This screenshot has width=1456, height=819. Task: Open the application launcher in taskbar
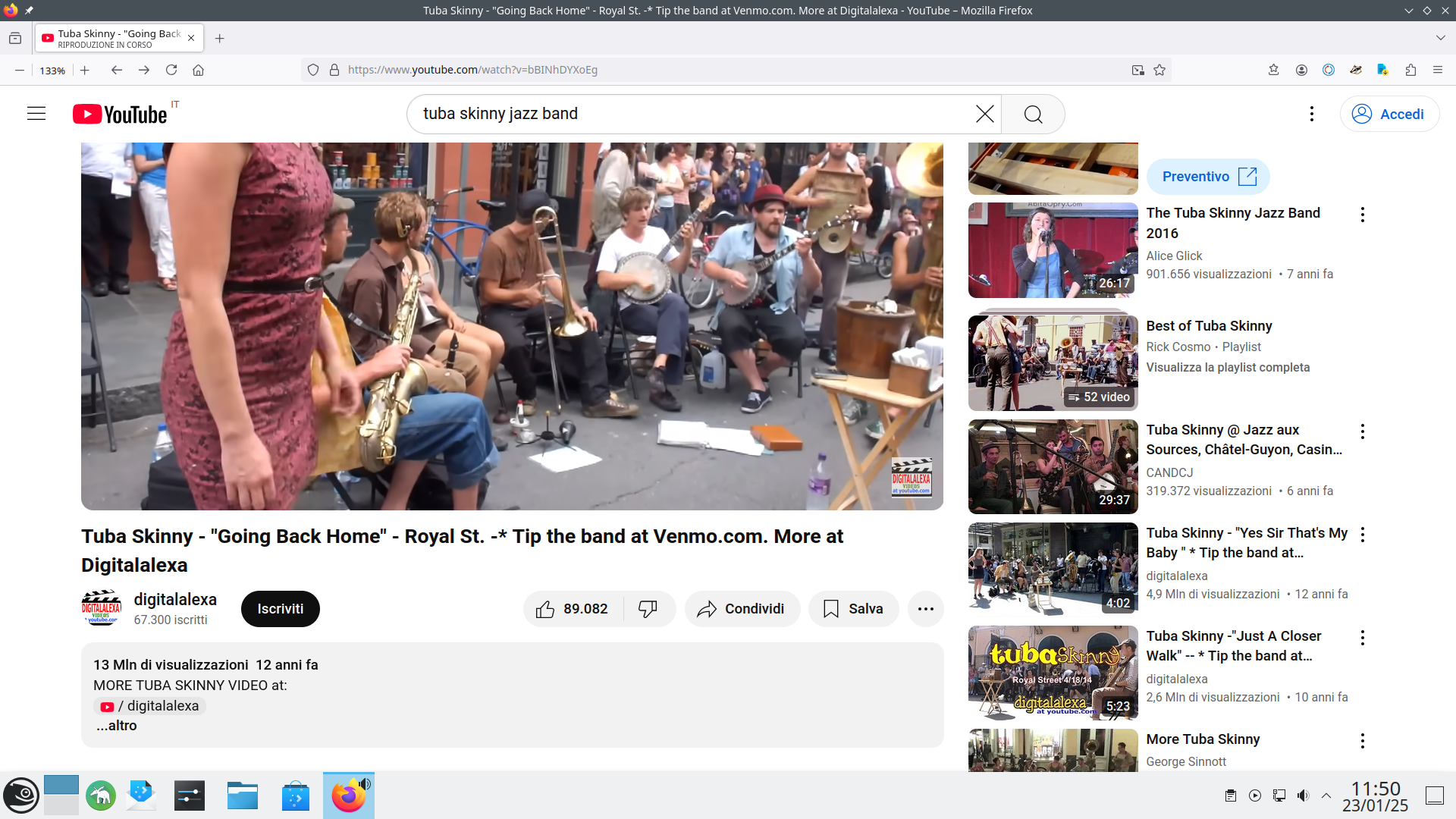[22, 795]
